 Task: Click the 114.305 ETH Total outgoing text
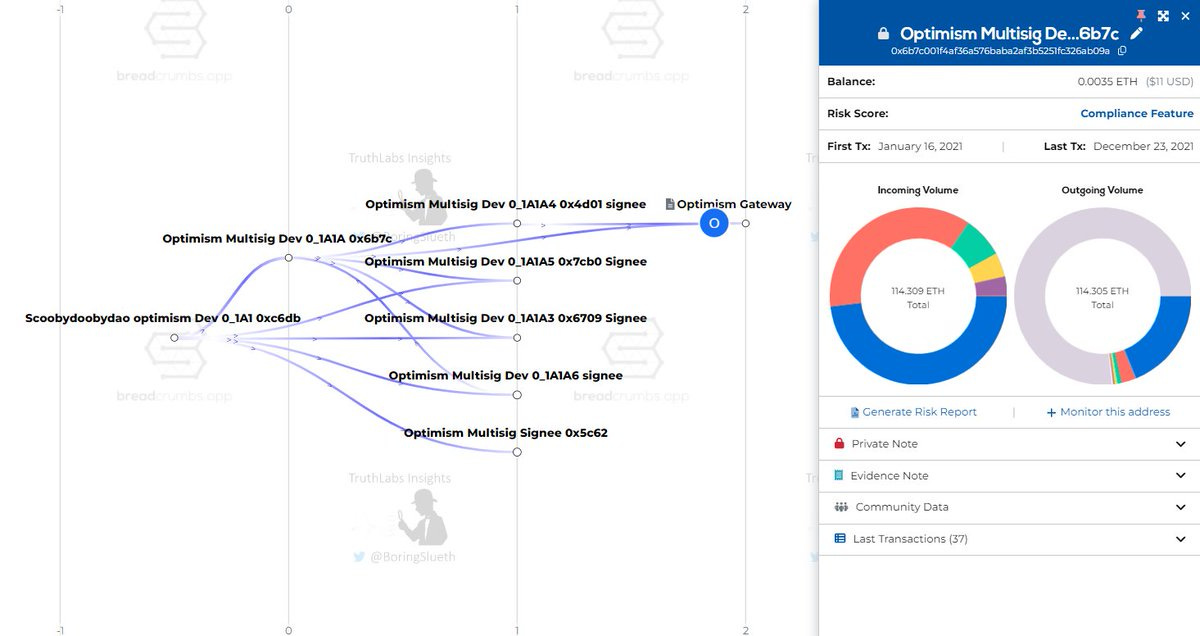click(1102, 297)
